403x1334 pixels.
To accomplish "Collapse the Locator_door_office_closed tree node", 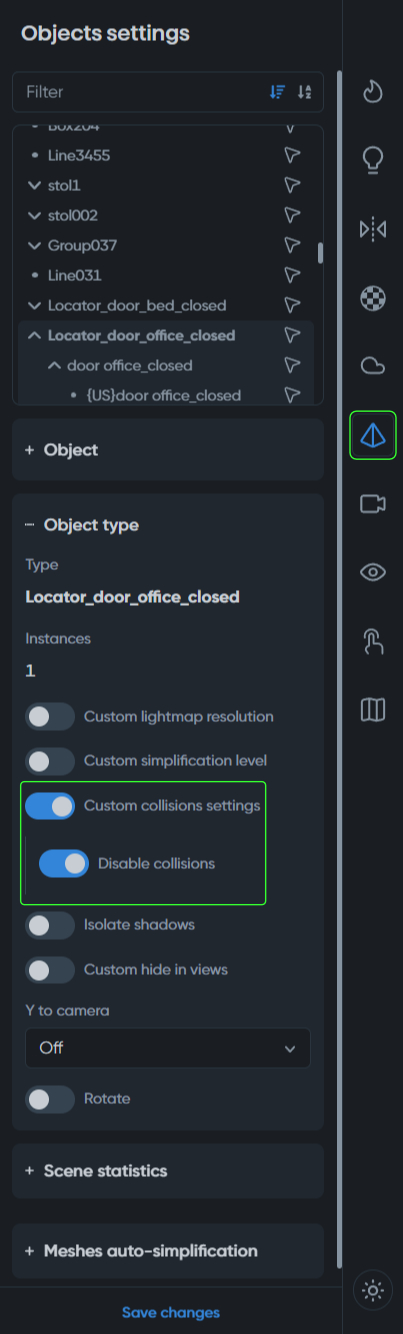I will (x=34, y=335).
